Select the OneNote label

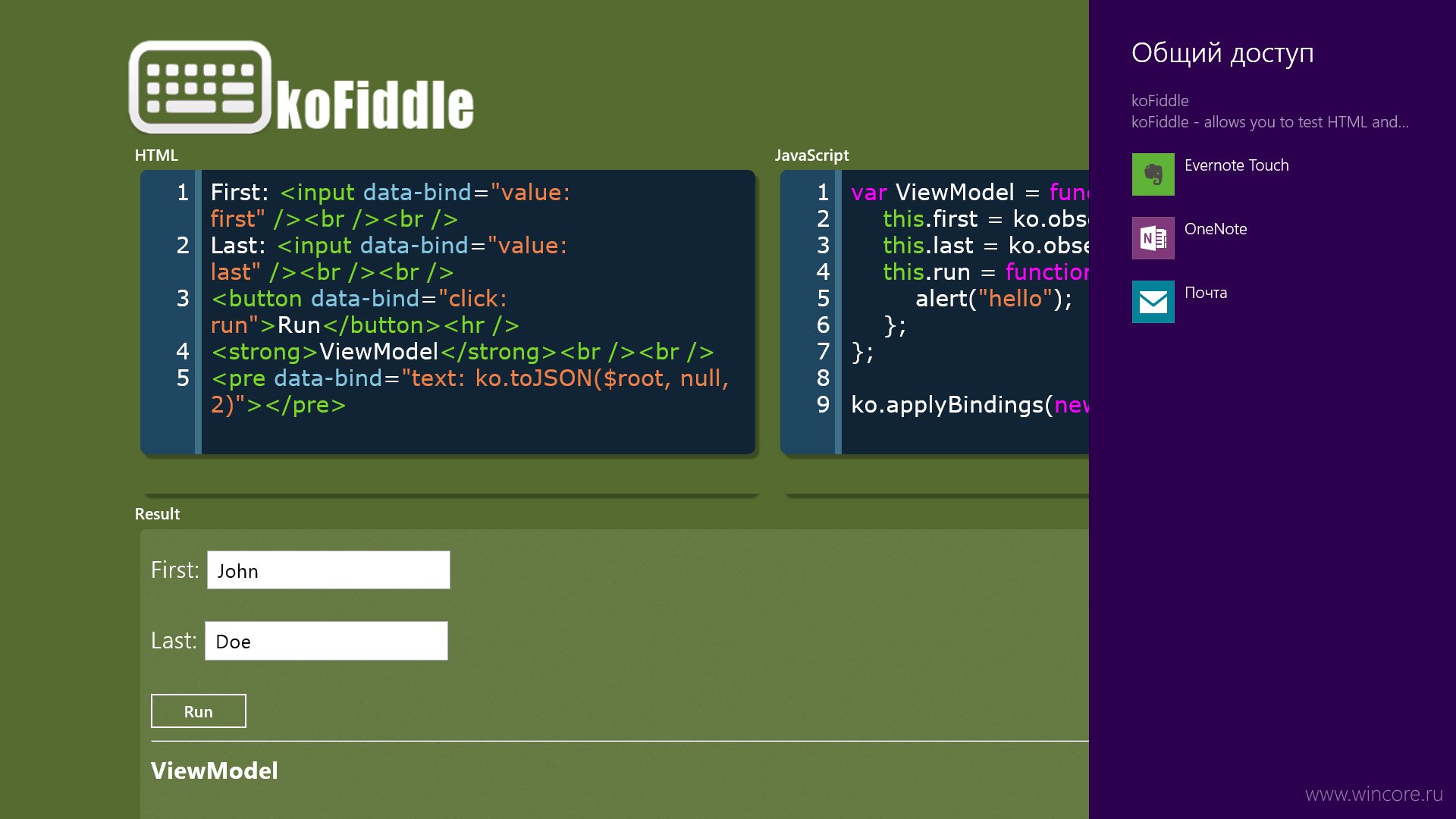tap(1215, 229)
